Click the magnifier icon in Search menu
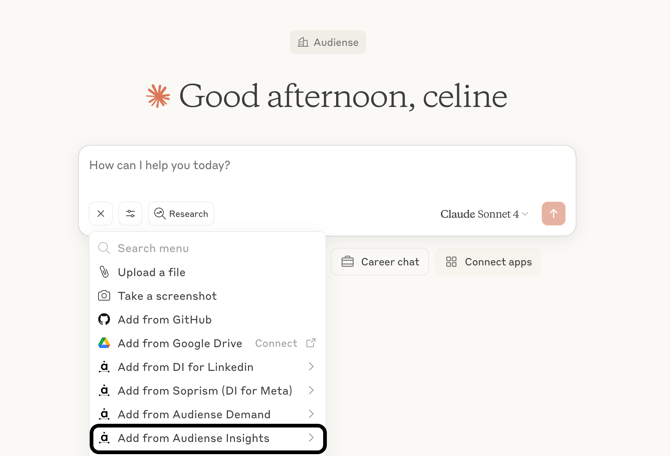Viewport: 670px width, 456px height. coord(104,248)
